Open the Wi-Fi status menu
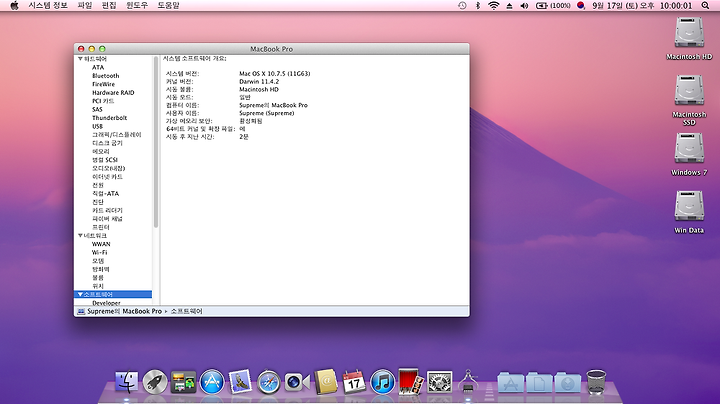Viewport: 720px width, 404px height. click(x=494, y=6)
